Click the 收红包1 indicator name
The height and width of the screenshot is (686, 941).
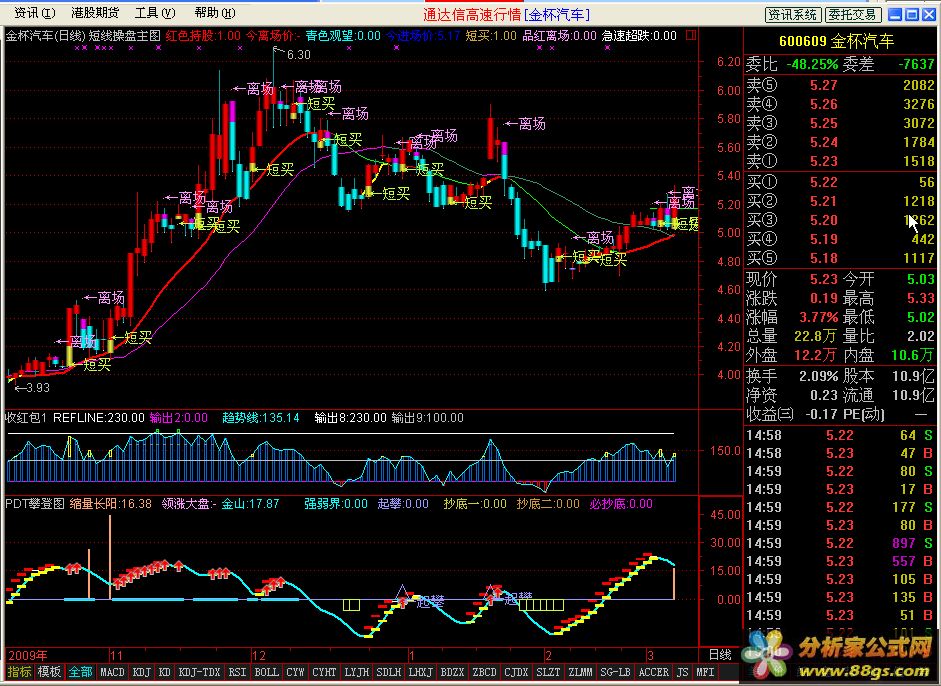[26, 417]
